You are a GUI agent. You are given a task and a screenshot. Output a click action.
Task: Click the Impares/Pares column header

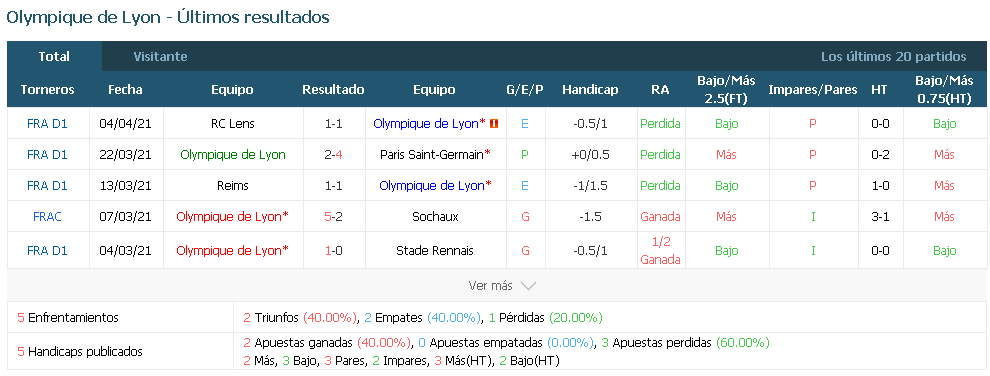pyautogui.click(x=813, y=90)
